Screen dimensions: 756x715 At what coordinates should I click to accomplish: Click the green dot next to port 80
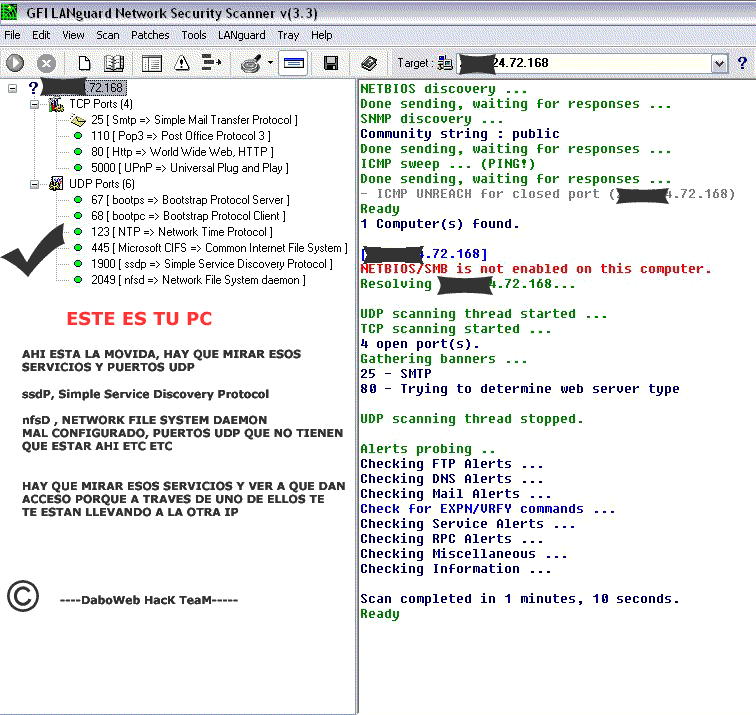pos(78,152)
